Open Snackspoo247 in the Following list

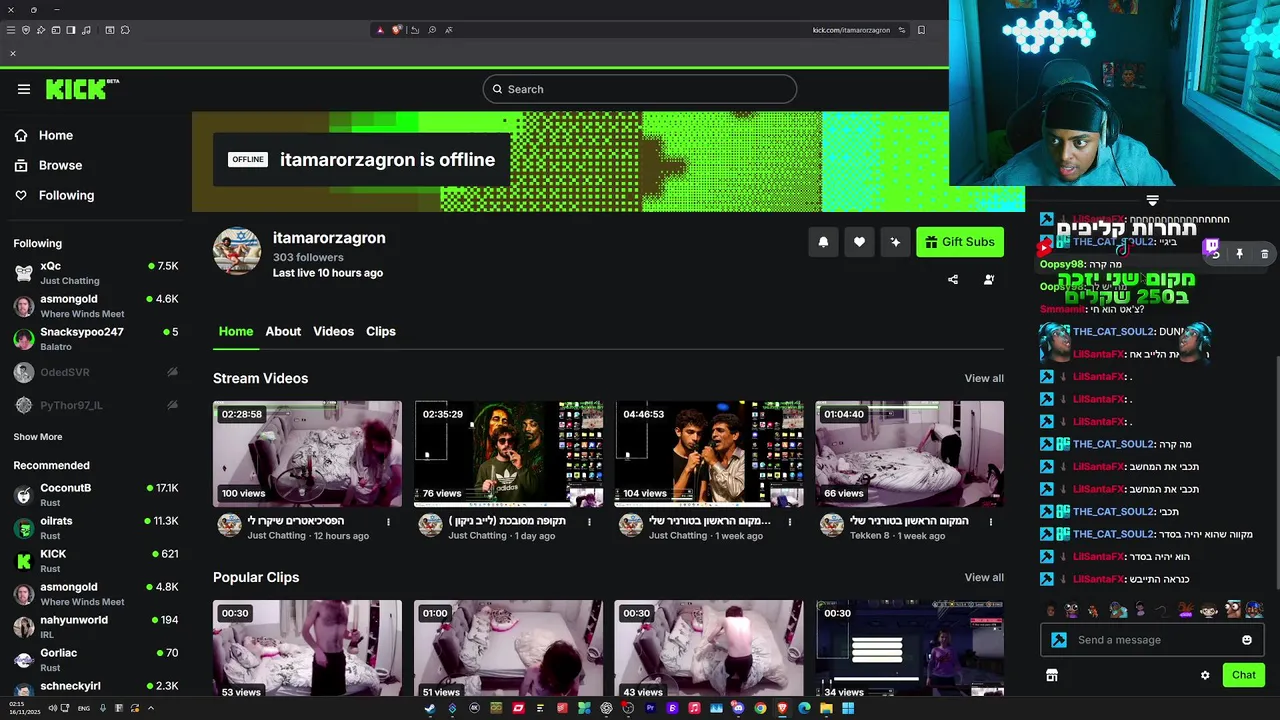tap(96, 339)
